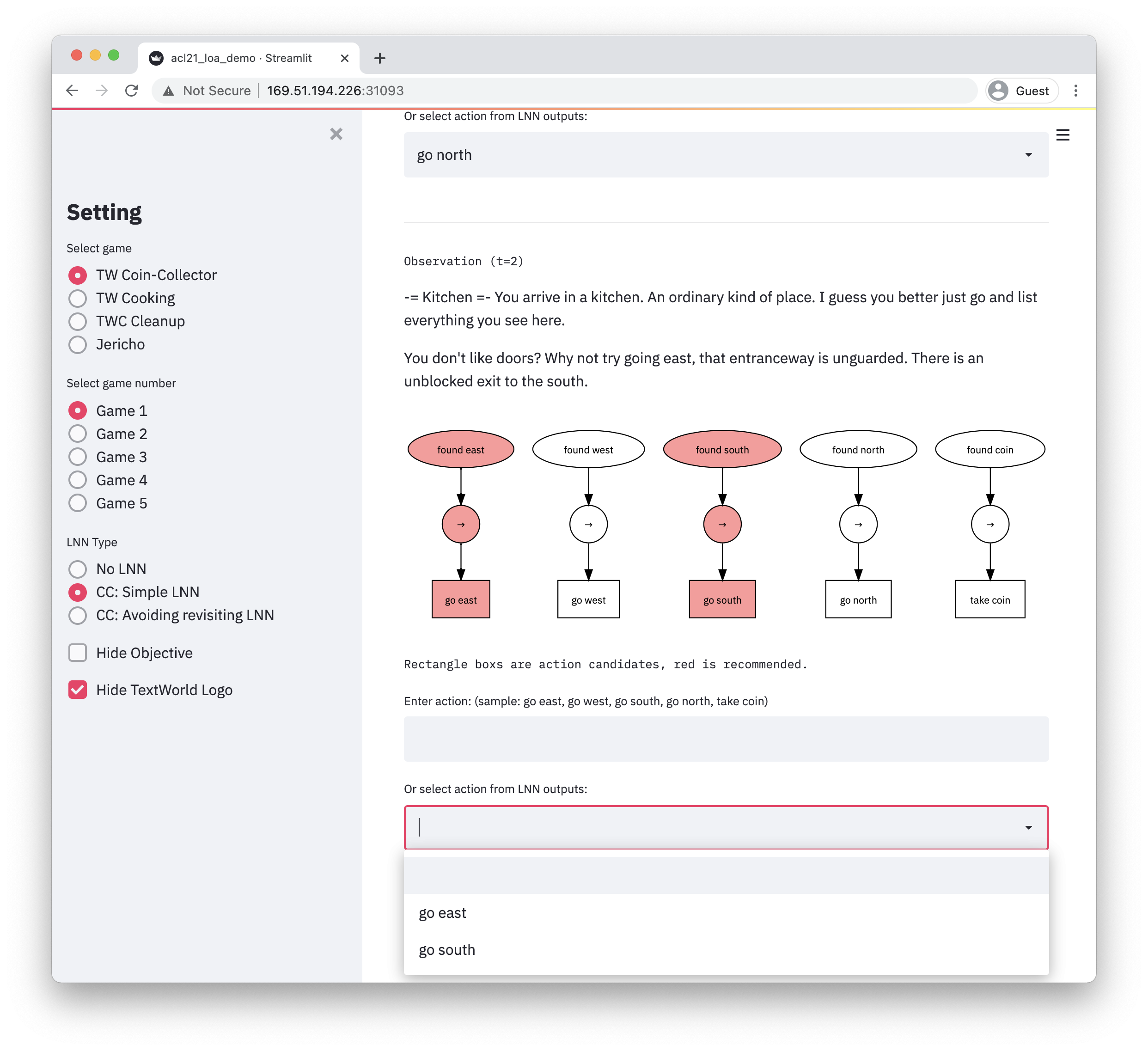
Task: Click the go south action box in graph
Action: [x=722, y=599]
